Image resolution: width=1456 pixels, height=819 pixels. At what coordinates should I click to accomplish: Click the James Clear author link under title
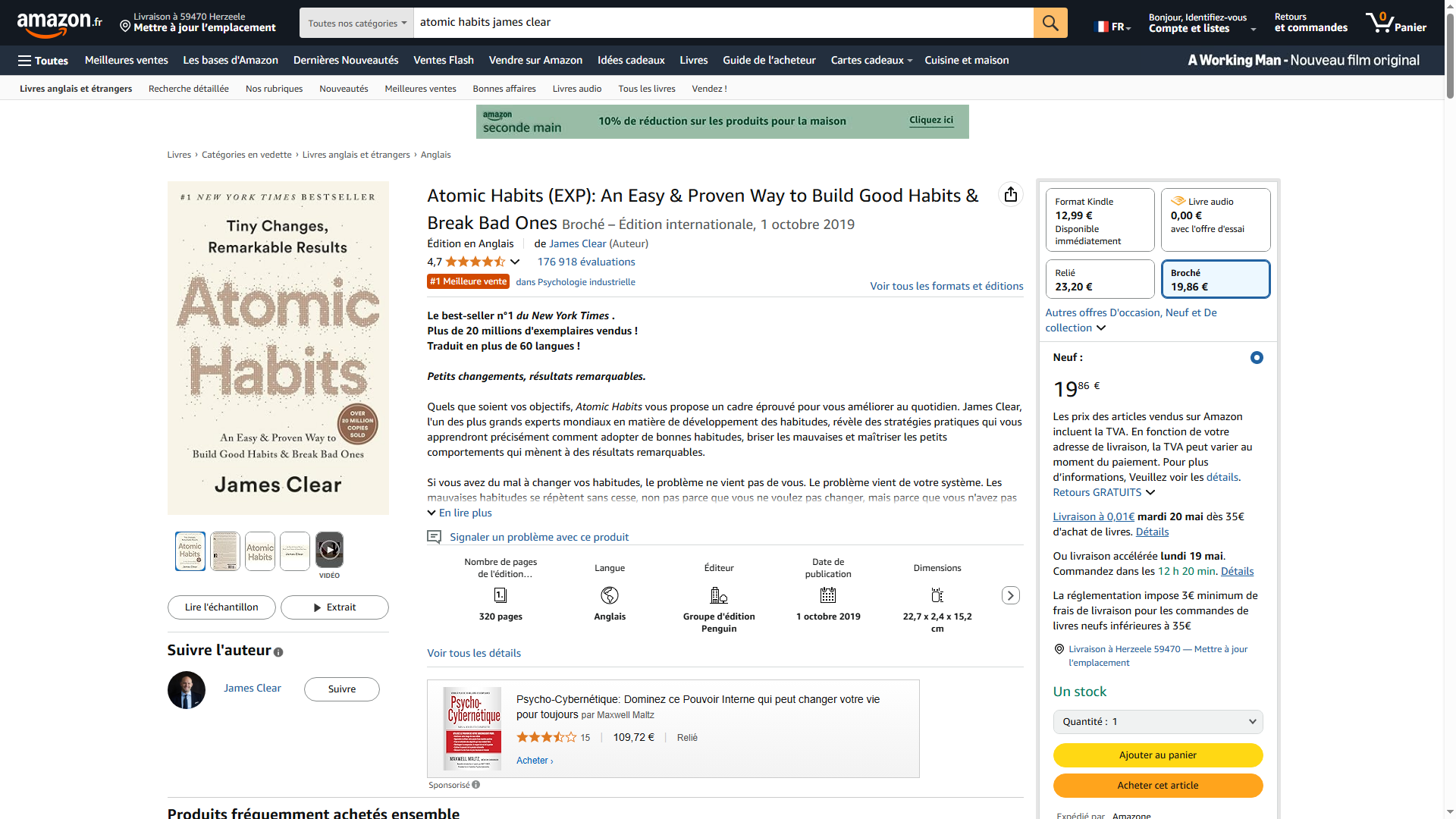click(577, 243)
